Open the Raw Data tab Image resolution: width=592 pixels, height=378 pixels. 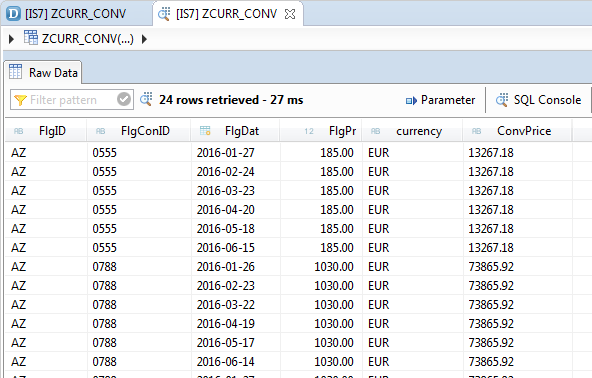coord(43,72)
